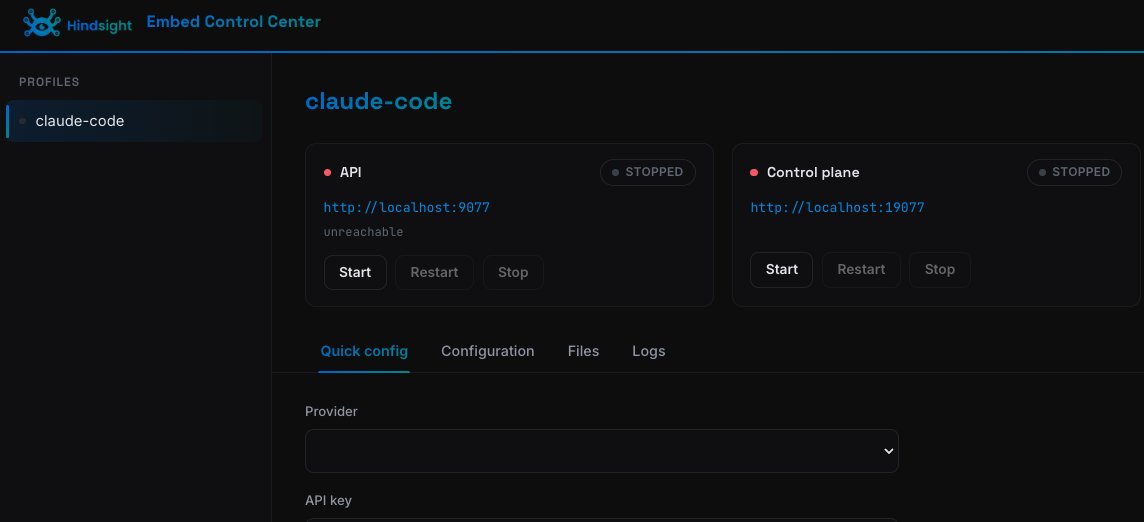Open the http://localhost:19077 control plane link
Viewport: 1144px width, 522px height.
838,207
